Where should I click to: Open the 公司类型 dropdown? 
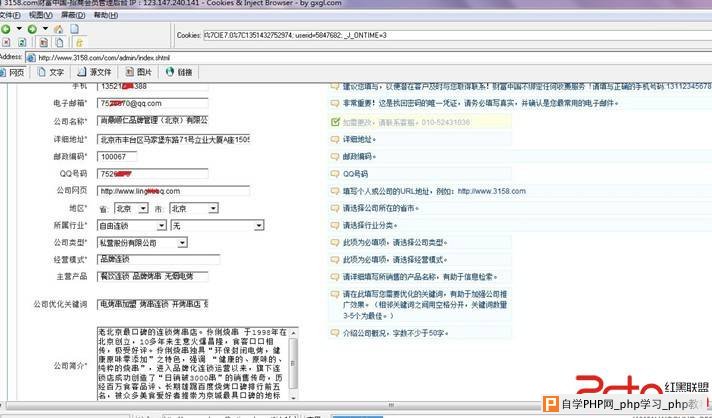point(142,243)
